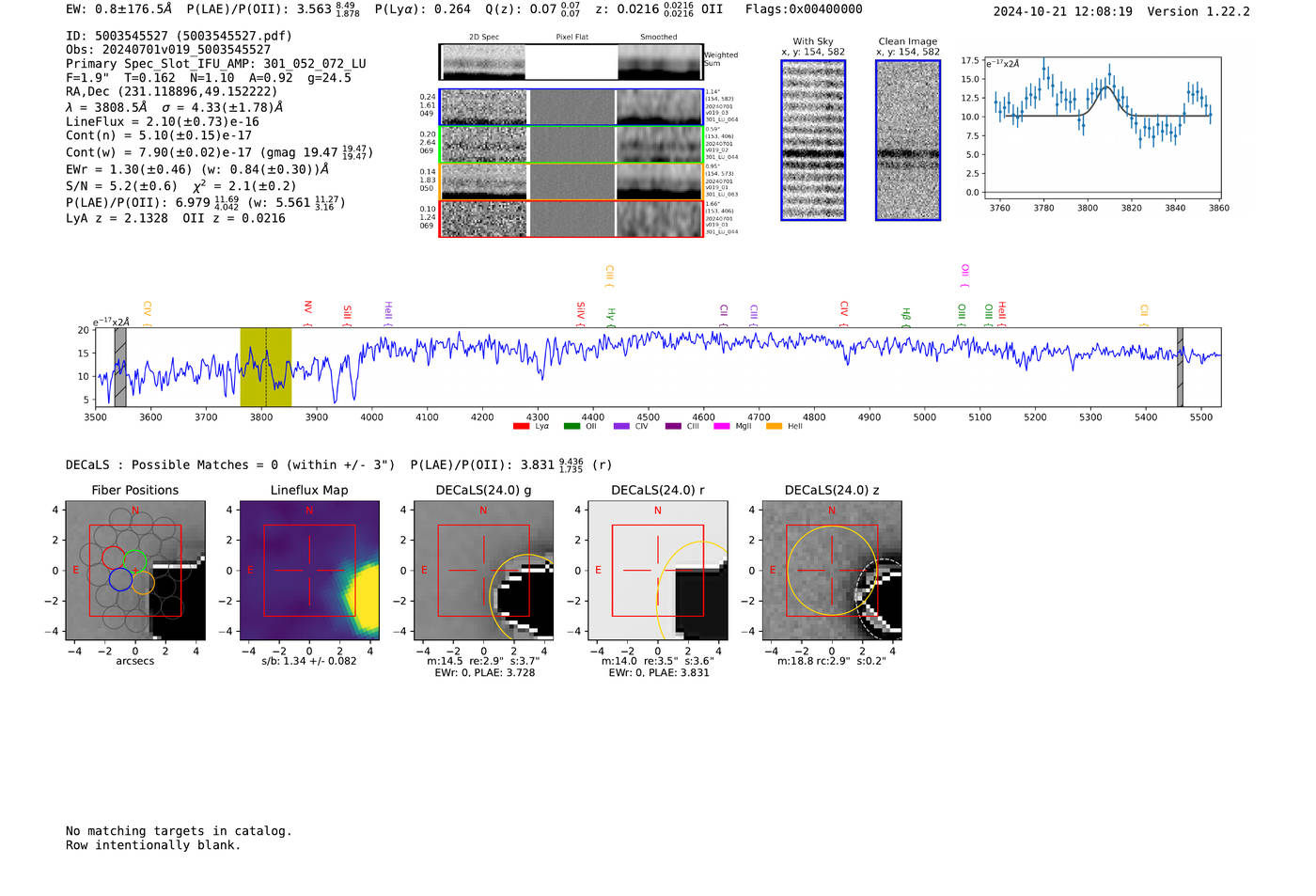This screenshot has height=896, width=1316.
Task: Click the red fiber circle in Fiber Positions
Action: click(x=113, y=558)
